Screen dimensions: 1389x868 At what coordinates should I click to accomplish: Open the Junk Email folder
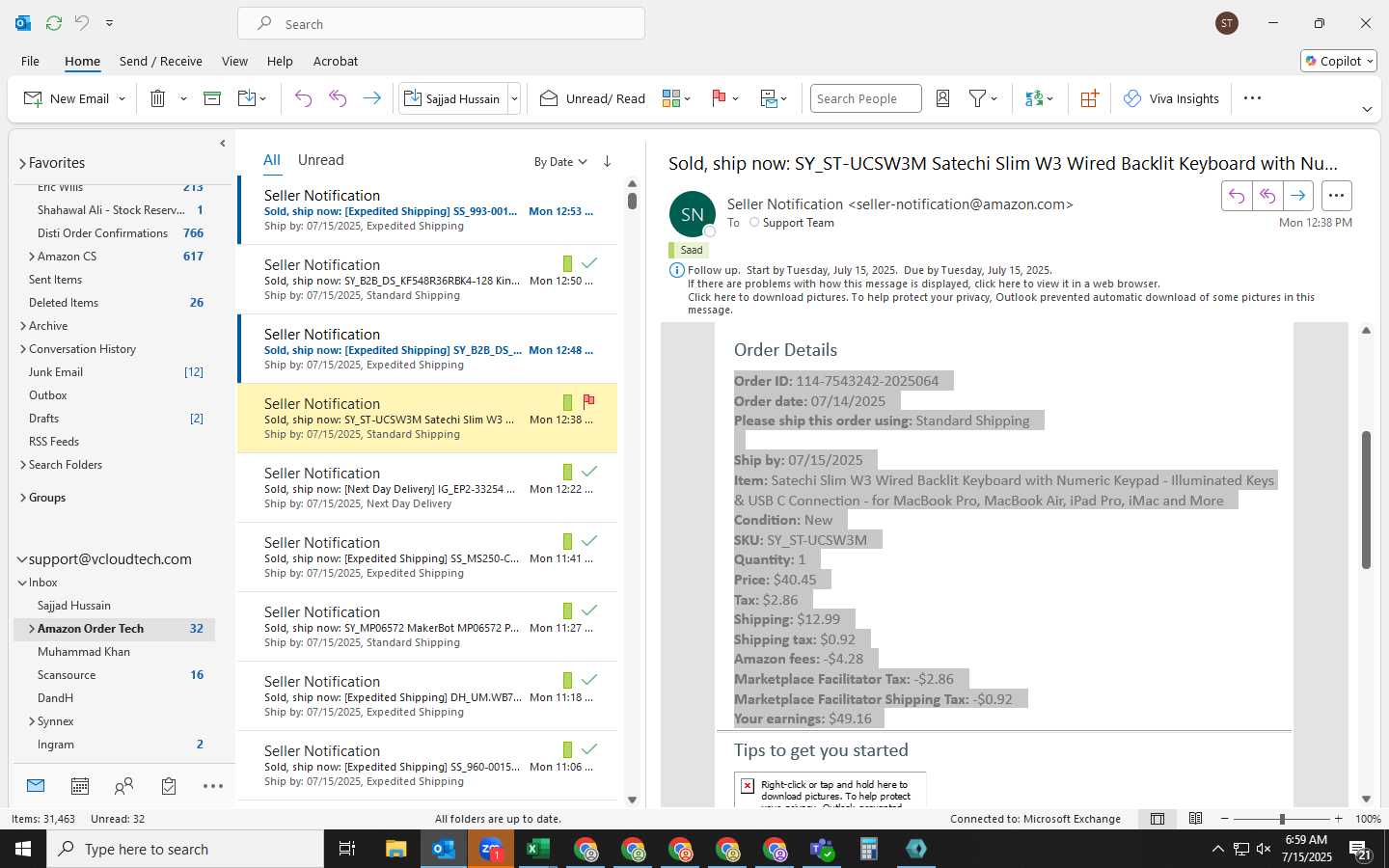56,372
